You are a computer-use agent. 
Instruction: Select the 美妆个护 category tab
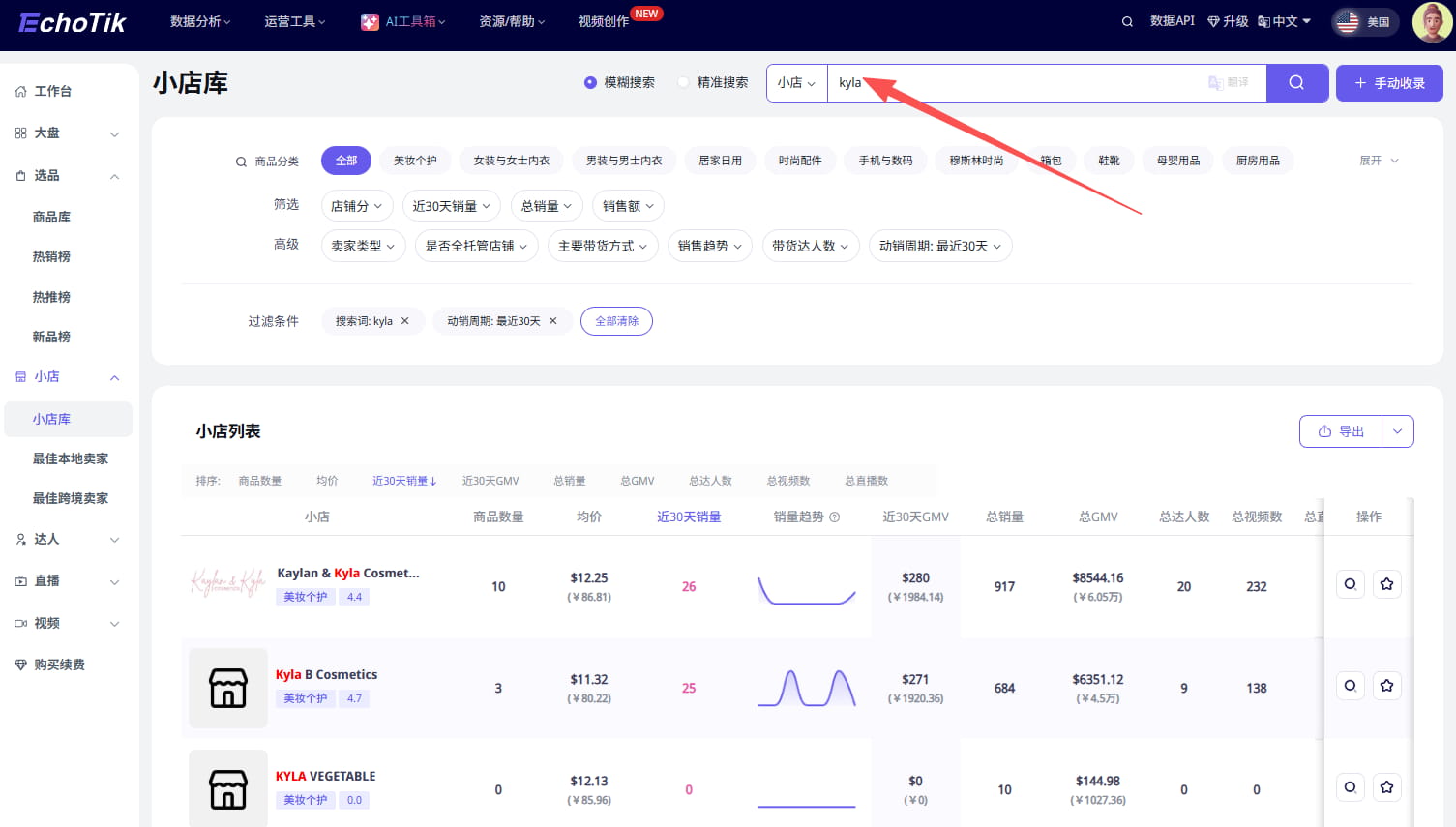pos(415,161)
